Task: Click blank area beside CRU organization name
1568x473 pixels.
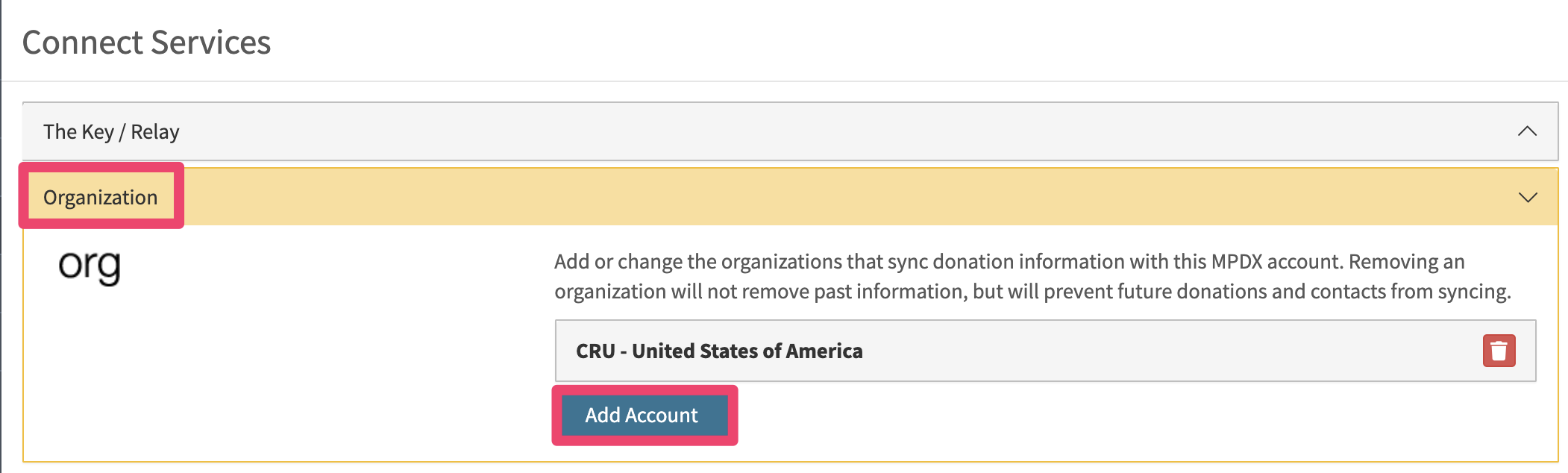Action: tap(1171, 351)
